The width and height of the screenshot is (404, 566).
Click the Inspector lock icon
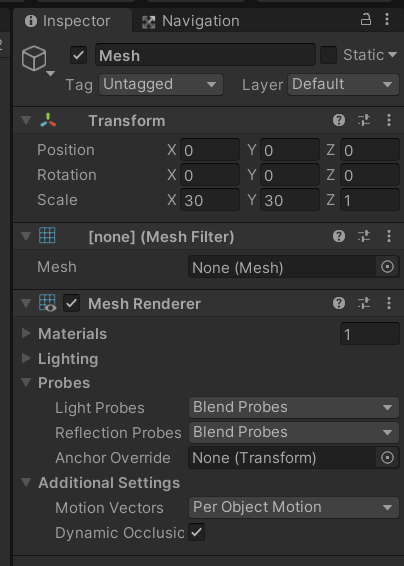point(366,19)
